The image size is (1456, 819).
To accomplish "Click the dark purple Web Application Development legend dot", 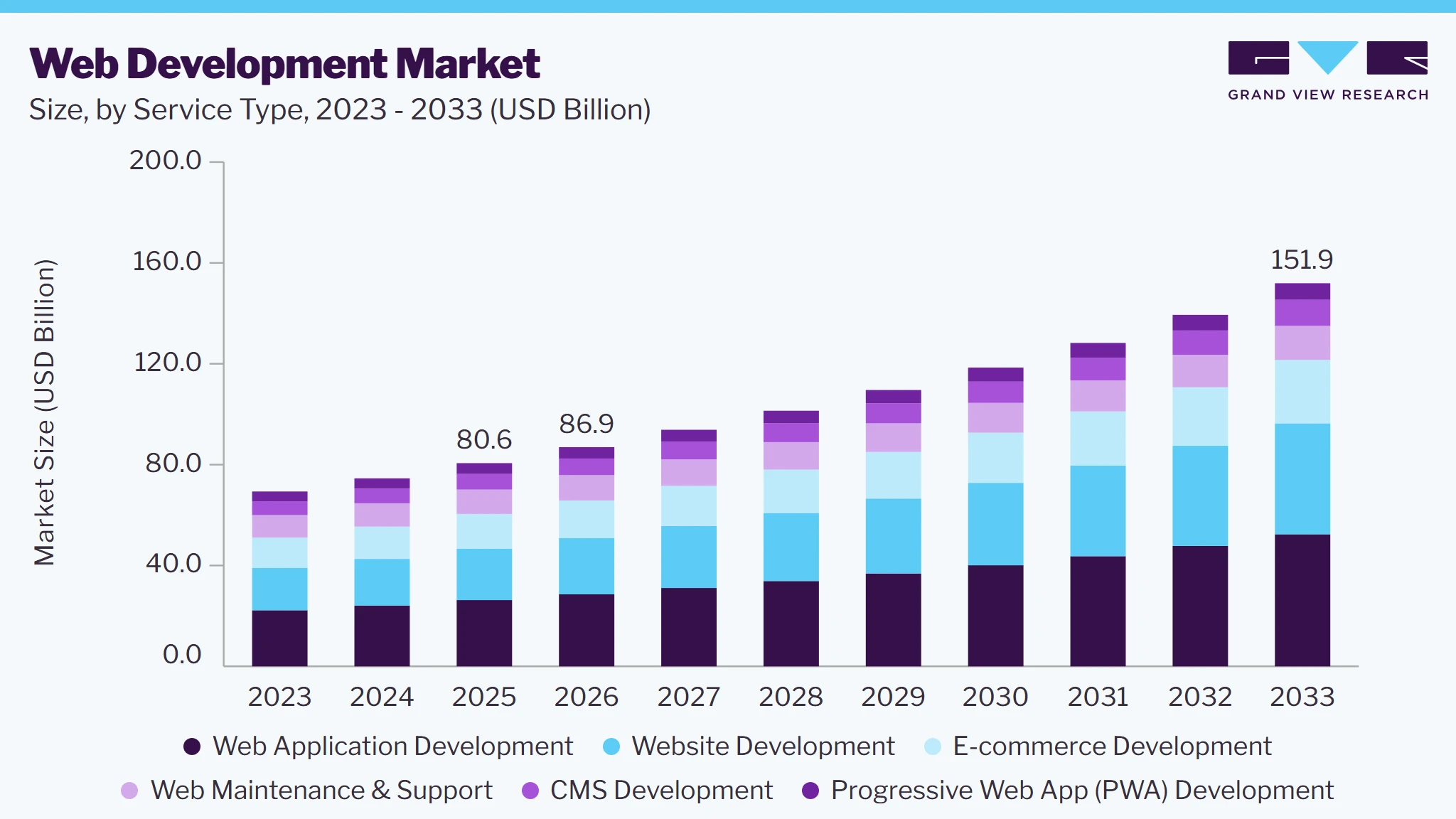I will pyautogui.click(x=191, y=746).
